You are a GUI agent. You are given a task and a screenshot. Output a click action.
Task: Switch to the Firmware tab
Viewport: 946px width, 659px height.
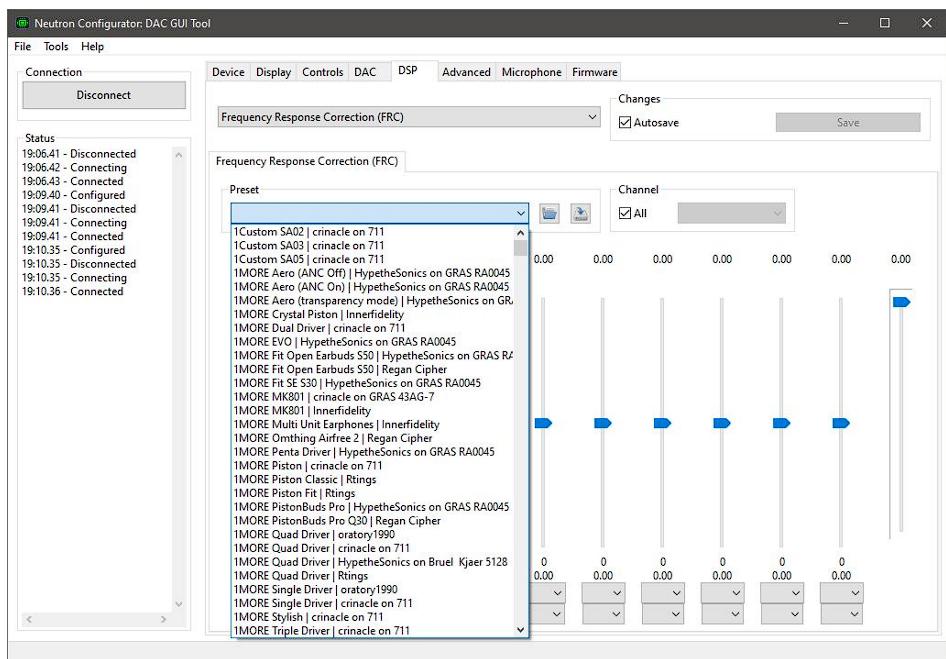coord(595,72)
